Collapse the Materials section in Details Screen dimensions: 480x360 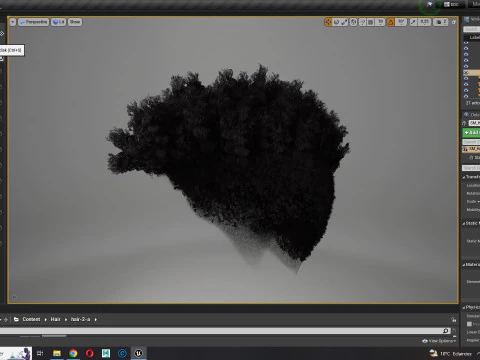[x=464, y=265]
